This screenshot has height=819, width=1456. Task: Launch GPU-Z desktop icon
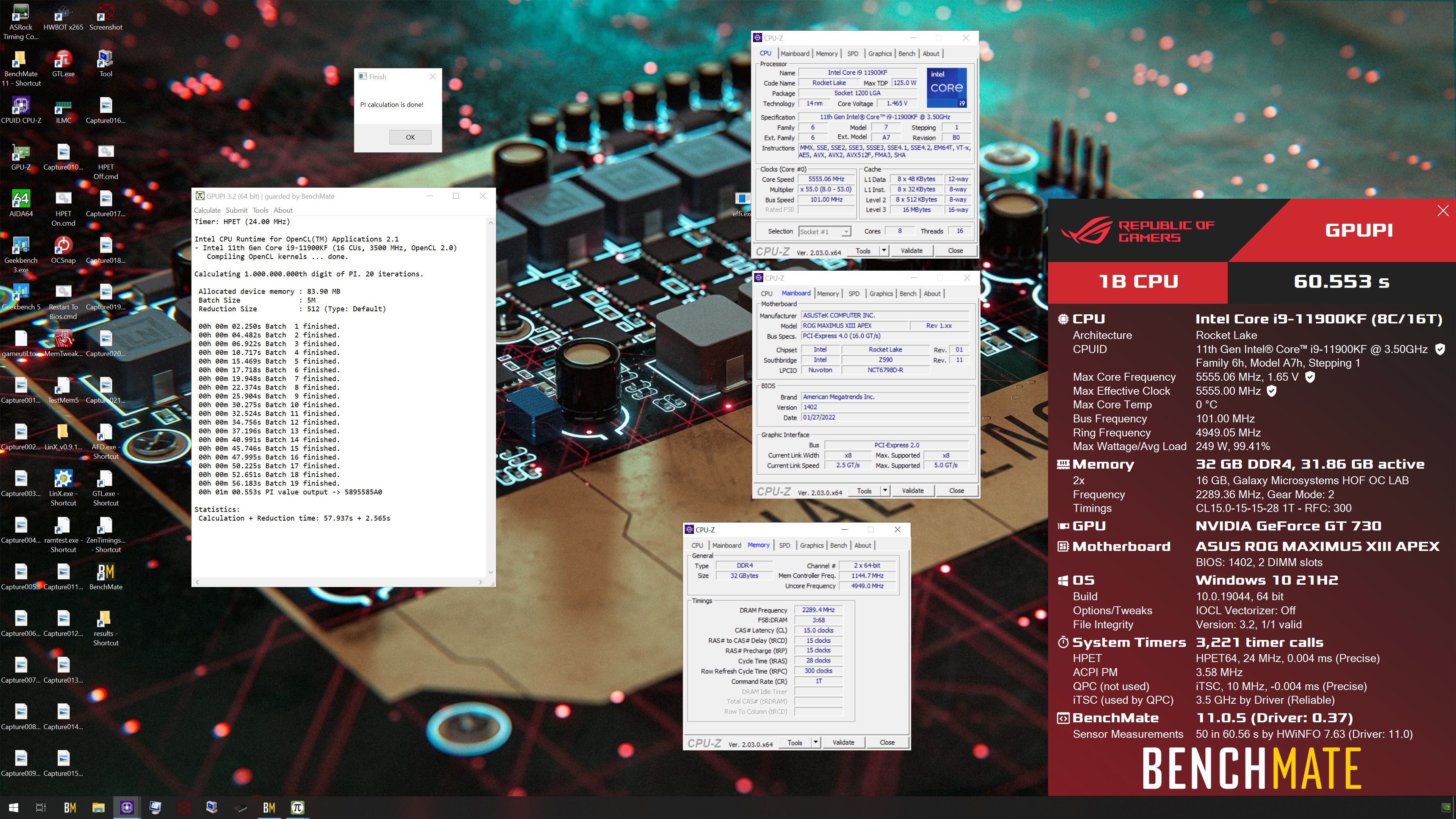[x=21, y=157]
